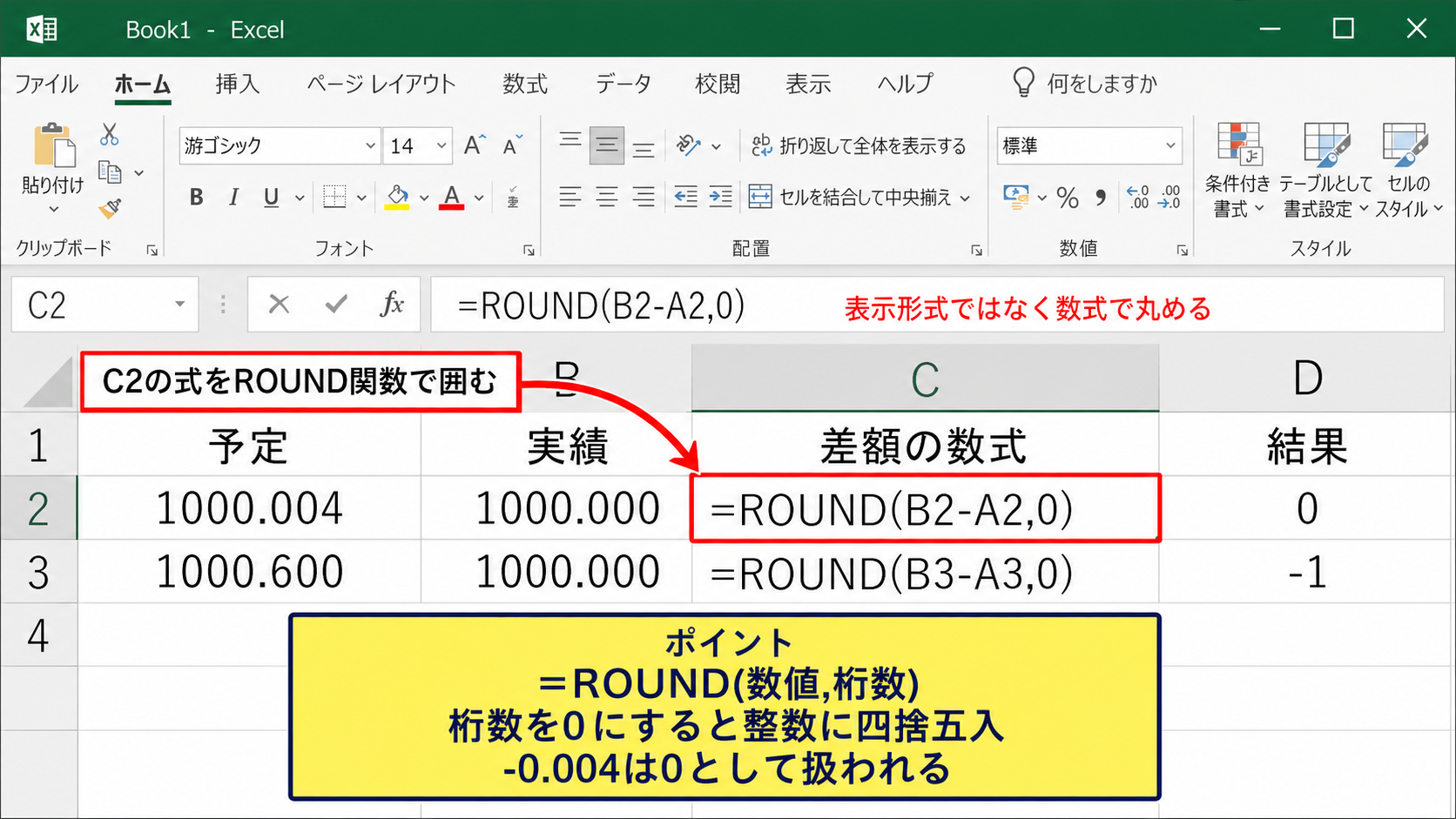This screenshot has height=819, width=1456.
Task: Click the Paste (貼り付け) clipboard icon
Action: [54, 145]
